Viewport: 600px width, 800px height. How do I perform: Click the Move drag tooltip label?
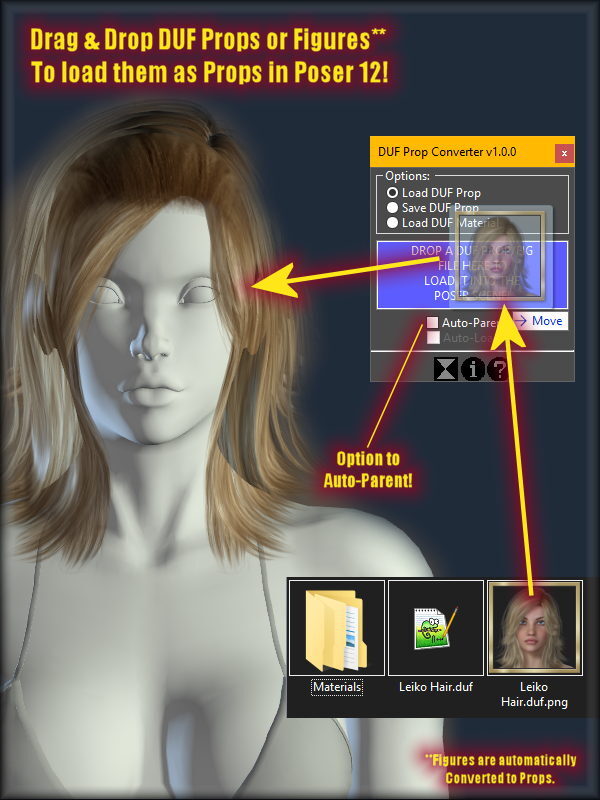point(540,321)
